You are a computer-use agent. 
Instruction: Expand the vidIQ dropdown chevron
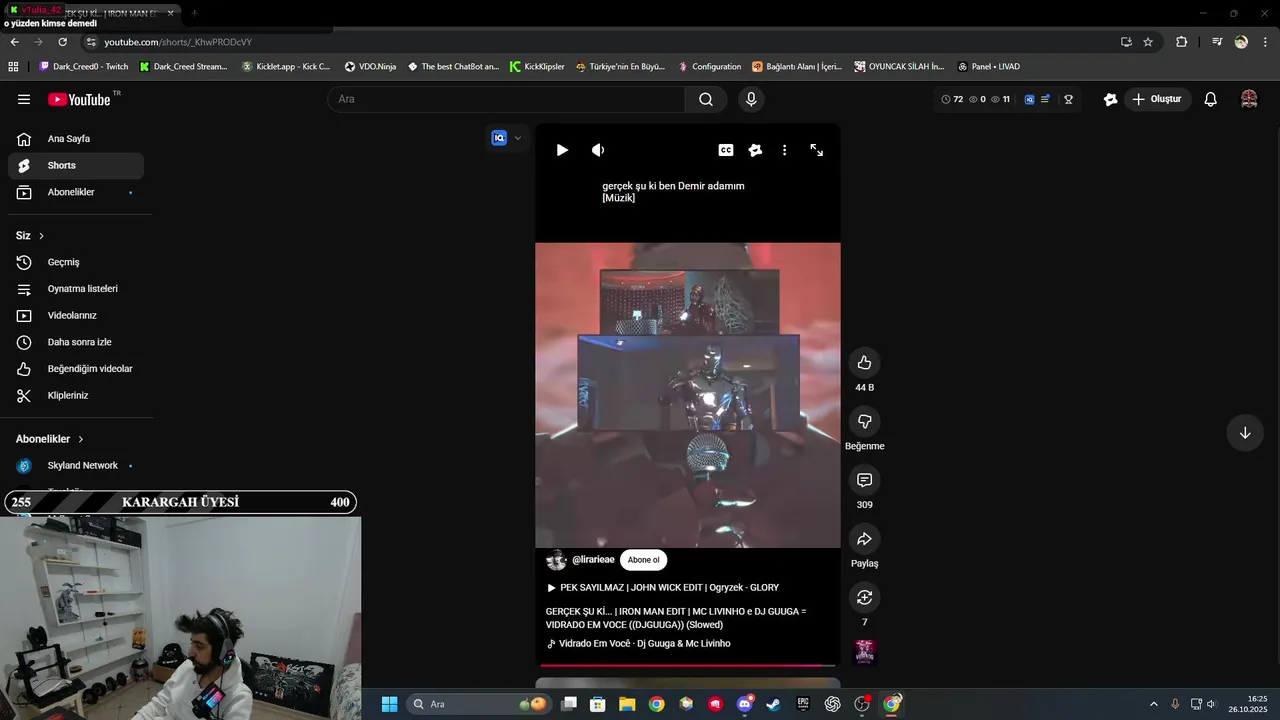(x=517, y=138)
